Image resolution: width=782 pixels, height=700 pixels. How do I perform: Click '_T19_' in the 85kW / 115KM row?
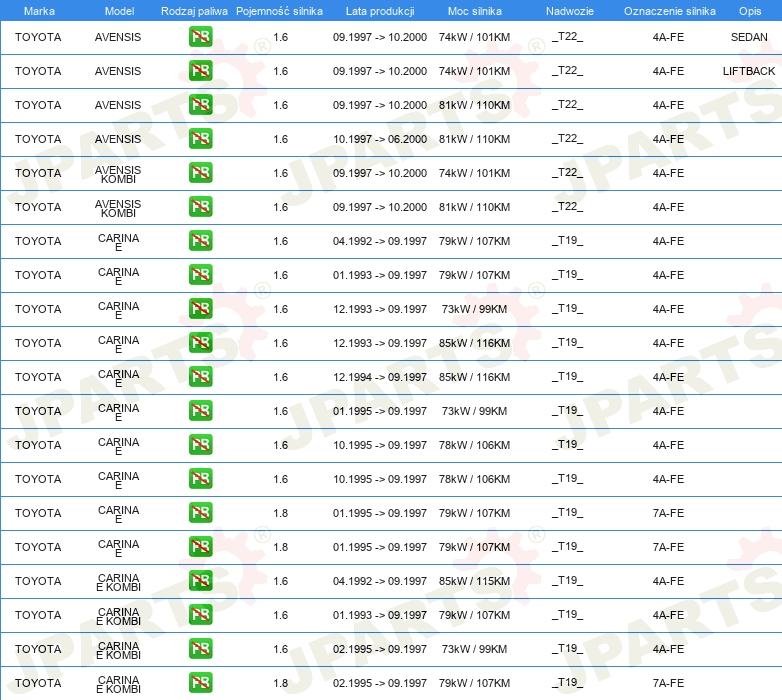[568, 580]
